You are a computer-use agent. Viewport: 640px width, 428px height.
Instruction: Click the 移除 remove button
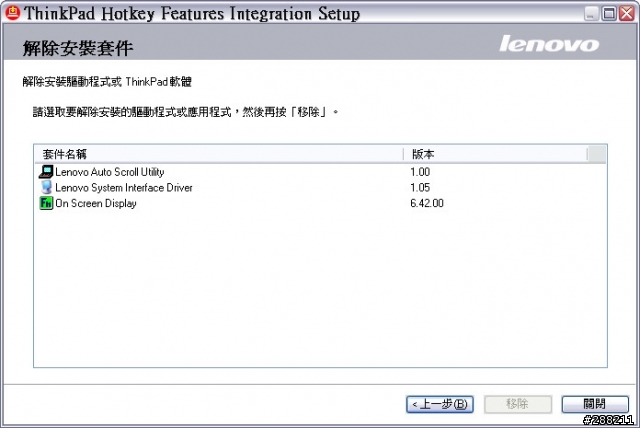click(x=518, y=404)
